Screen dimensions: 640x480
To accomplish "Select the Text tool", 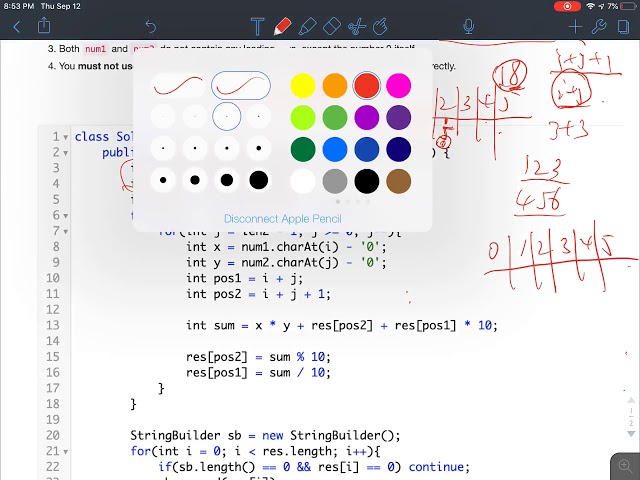I will pos(257,27).
